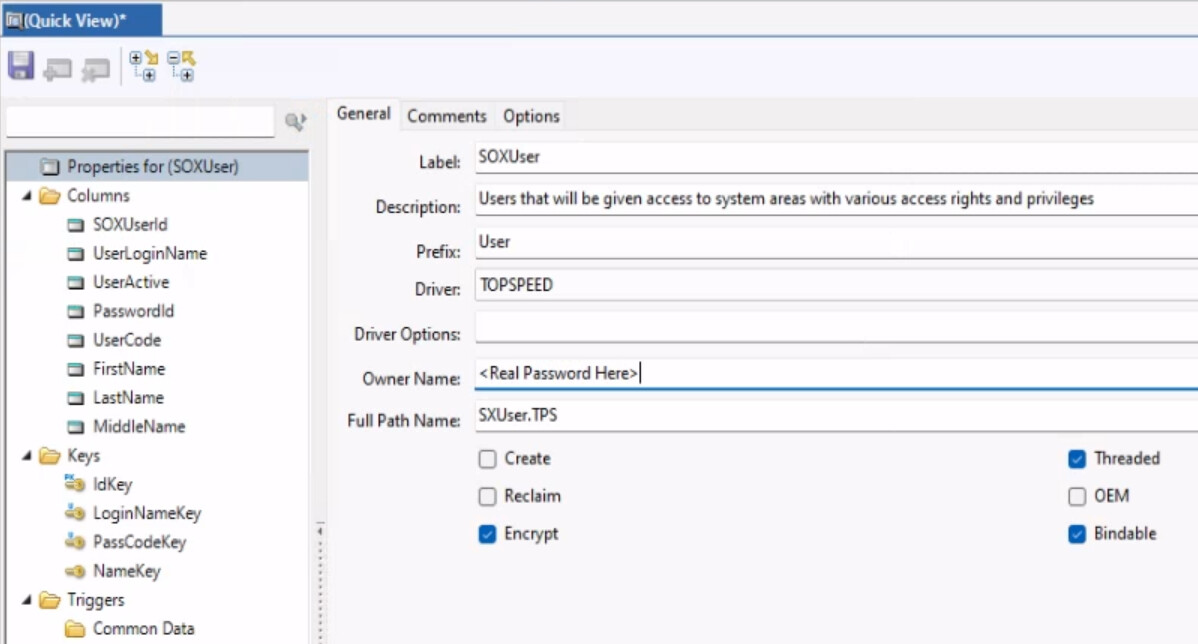Click the Common Data folder icon
The width and height of the screenshot is (1198, 644).
[x=75, y=629]
